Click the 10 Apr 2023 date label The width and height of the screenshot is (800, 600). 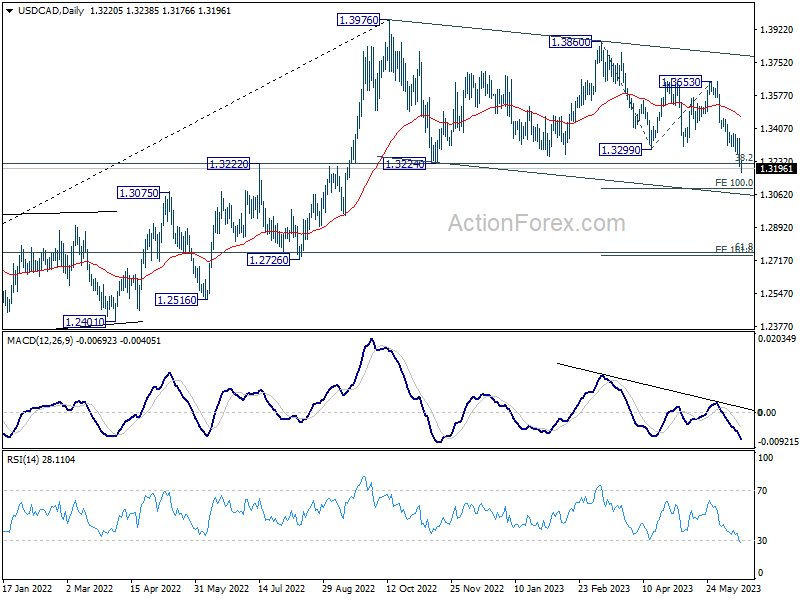pos(668,588)
